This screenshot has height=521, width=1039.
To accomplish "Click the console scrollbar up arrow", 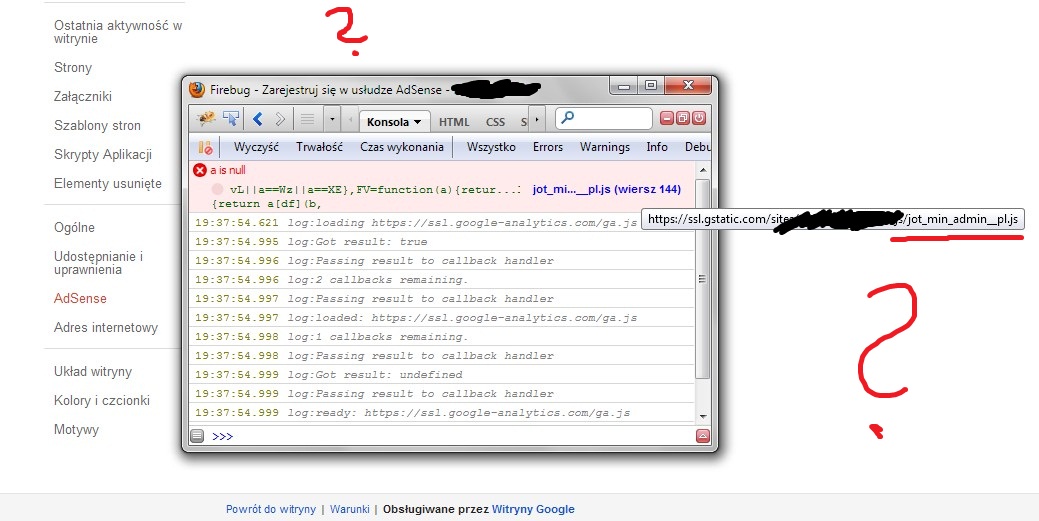I will click(702, 170).
